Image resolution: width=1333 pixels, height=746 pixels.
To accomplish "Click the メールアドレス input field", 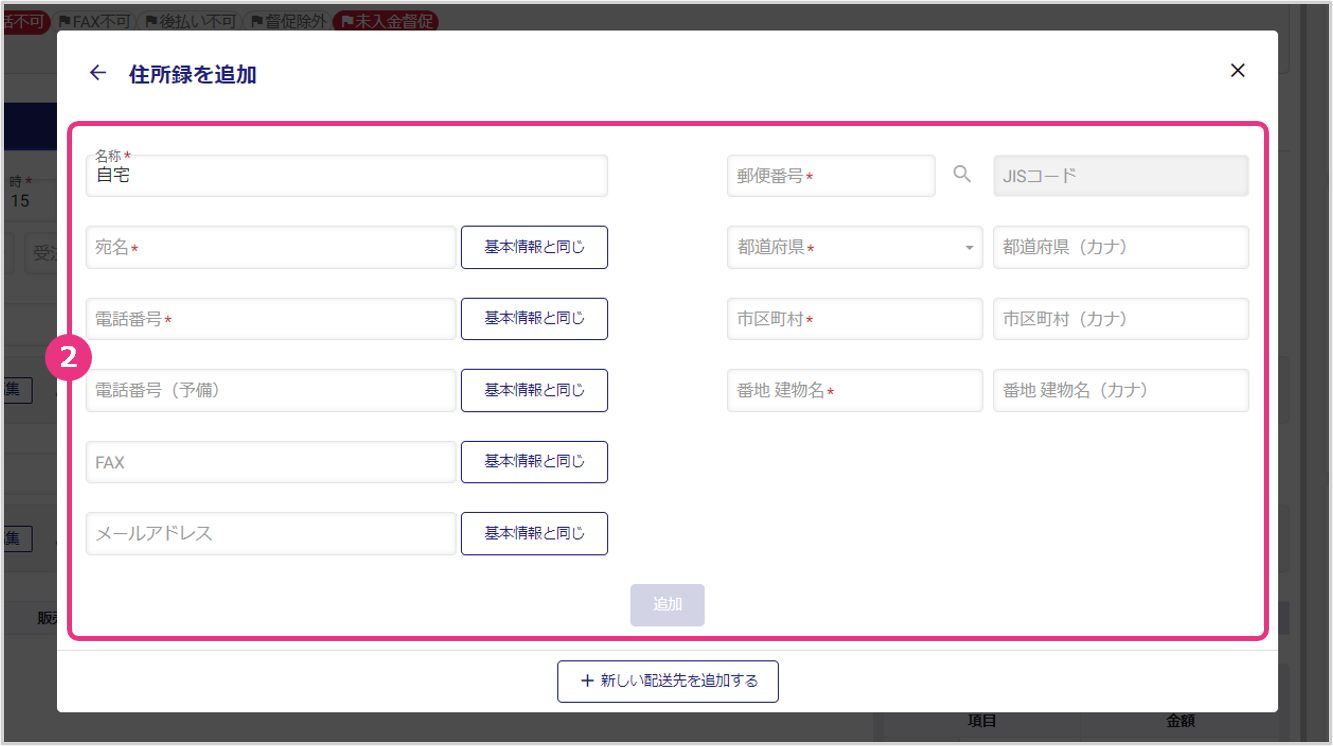I will pos(271,534).
